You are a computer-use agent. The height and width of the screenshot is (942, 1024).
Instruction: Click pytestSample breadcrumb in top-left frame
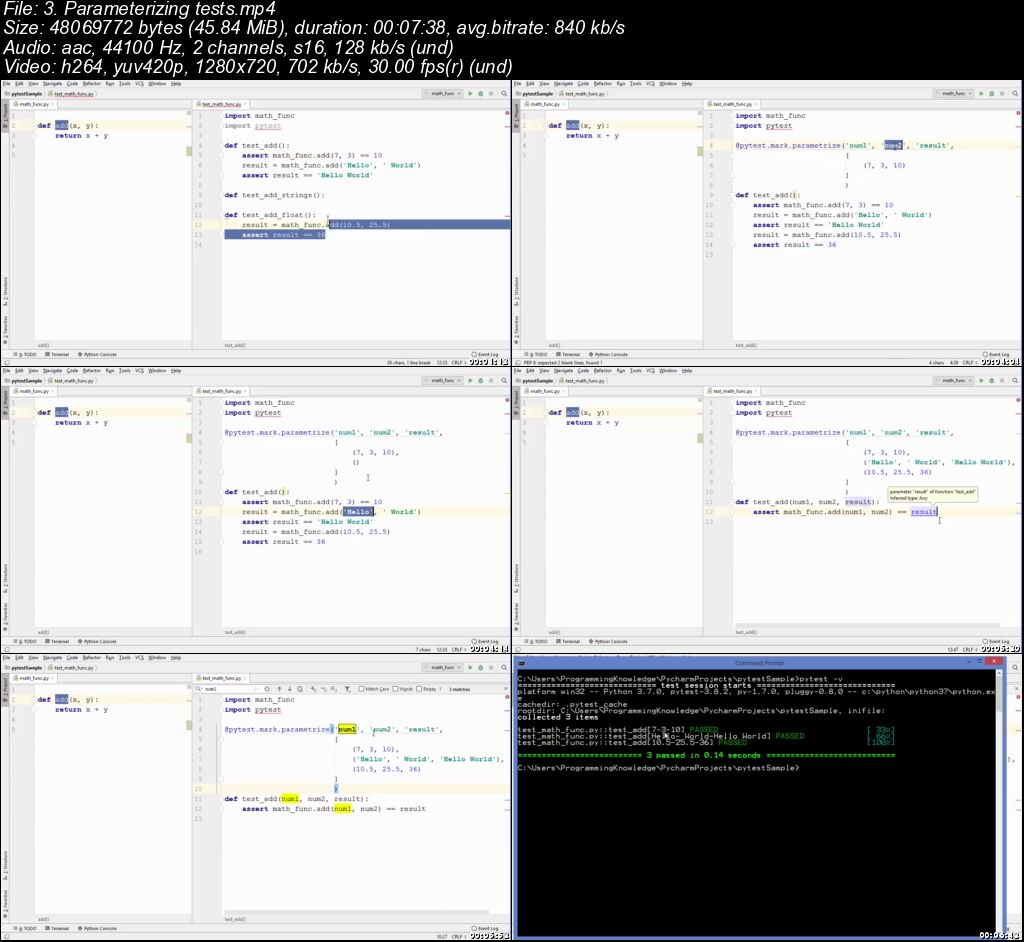pos(26,94)
